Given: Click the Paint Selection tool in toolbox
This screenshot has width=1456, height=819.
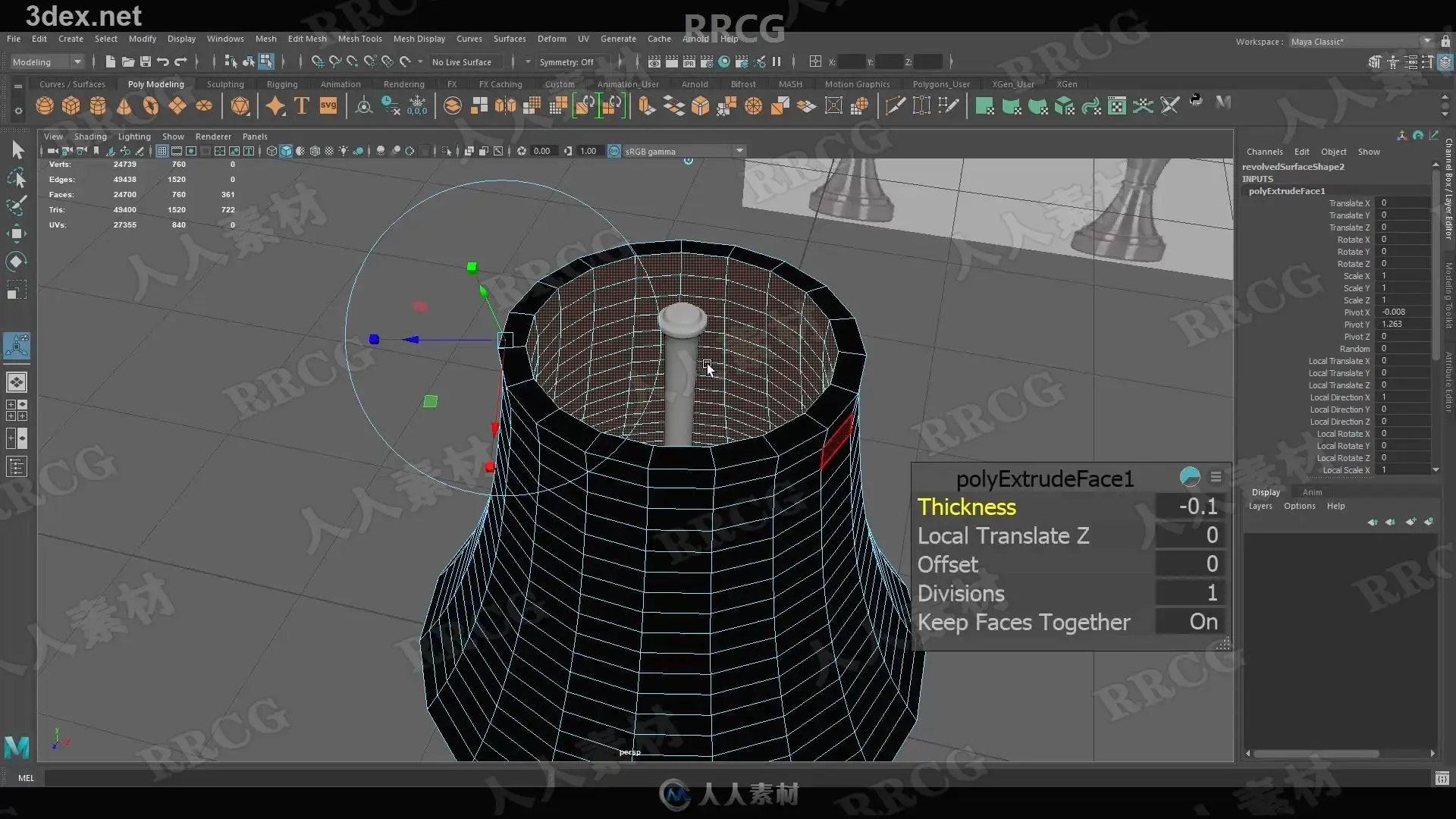Looking at the screenshot, I should click(17, 205).
